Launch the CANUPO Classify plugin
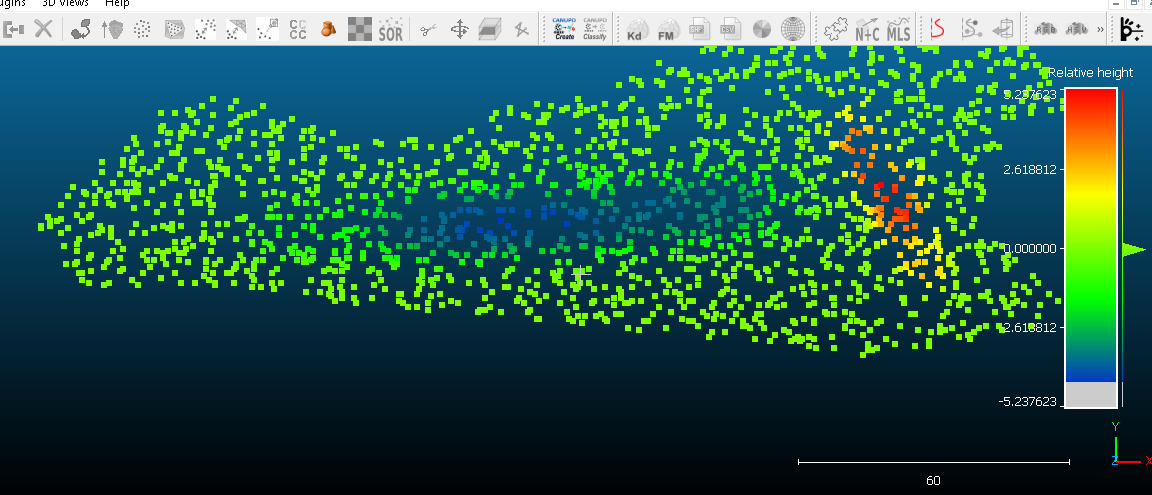The height and width of the screenshot is (495, 1152). (x=595, y=29)
